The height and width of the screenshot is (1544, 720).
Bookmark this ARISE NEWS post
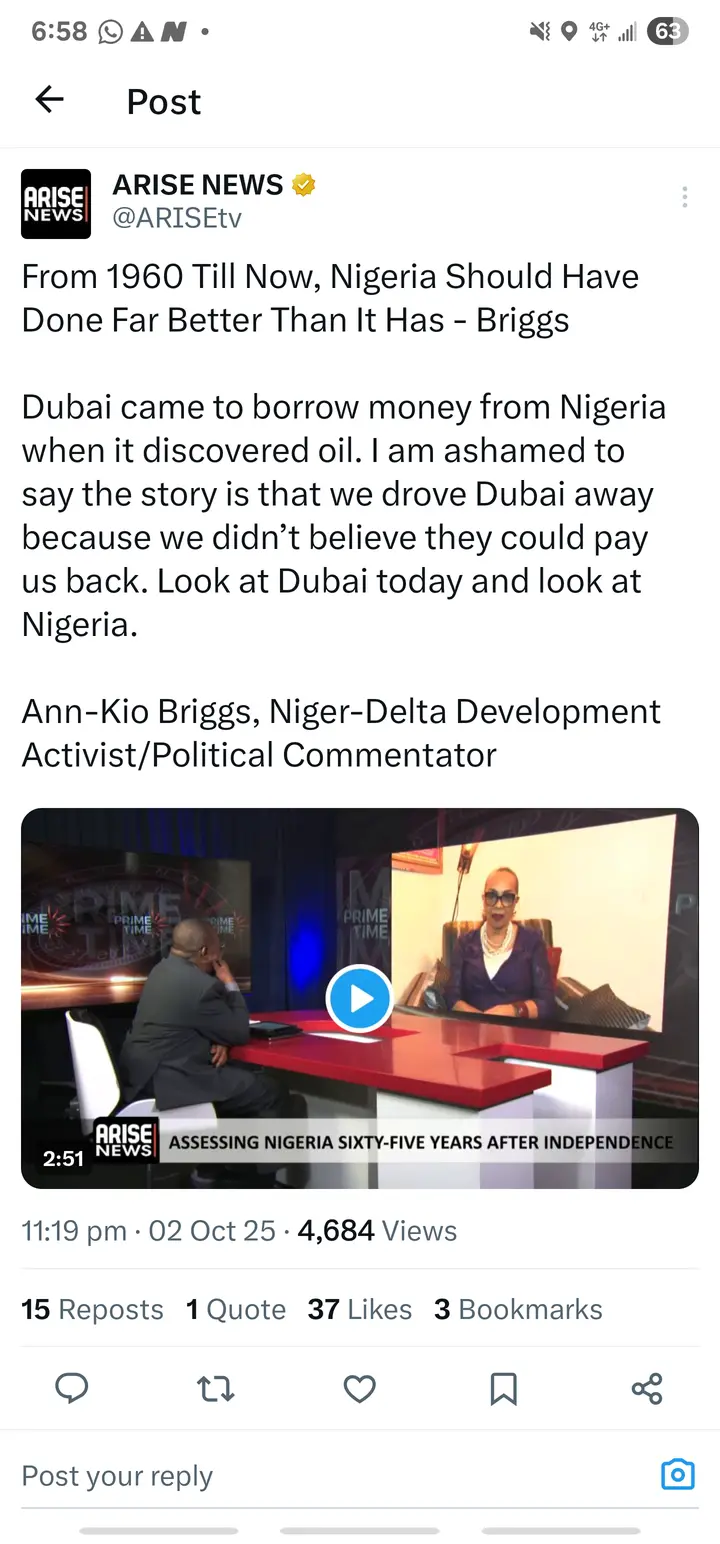click(503, 1388)
